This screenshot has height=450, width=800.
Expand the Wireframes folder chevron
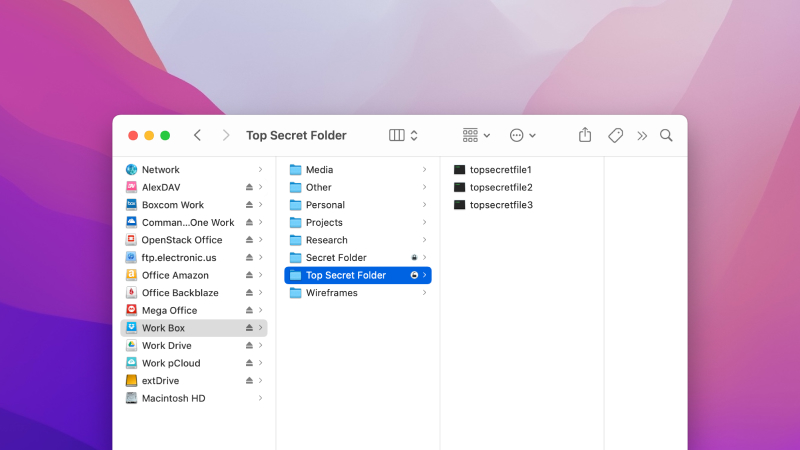(x=424, y=293)
